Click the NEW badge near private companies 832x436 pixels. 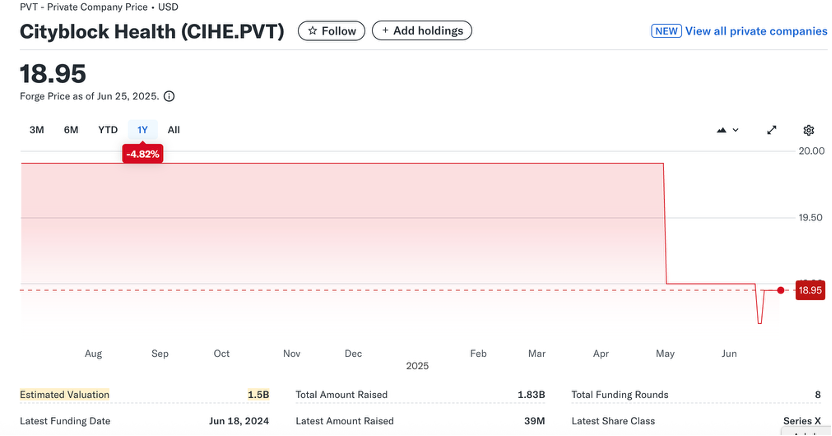(666, 31)
